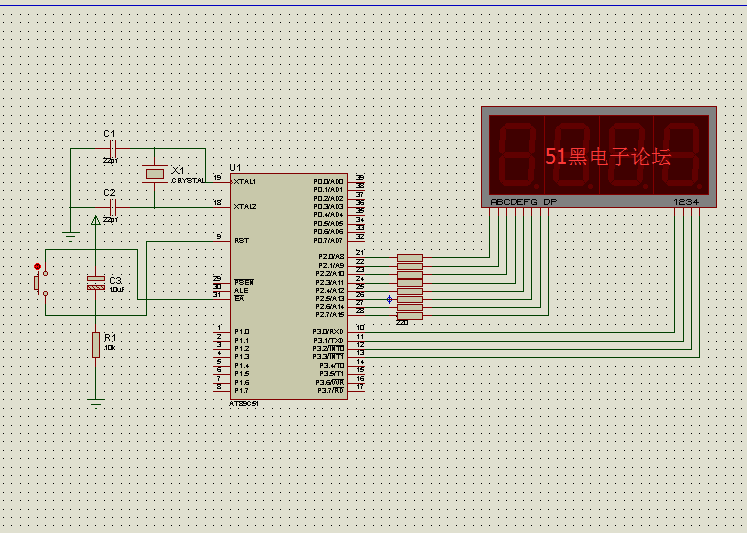Select the ground symbol beside the crystal circuit
747x533 pixels.
[x=71, y=236]
